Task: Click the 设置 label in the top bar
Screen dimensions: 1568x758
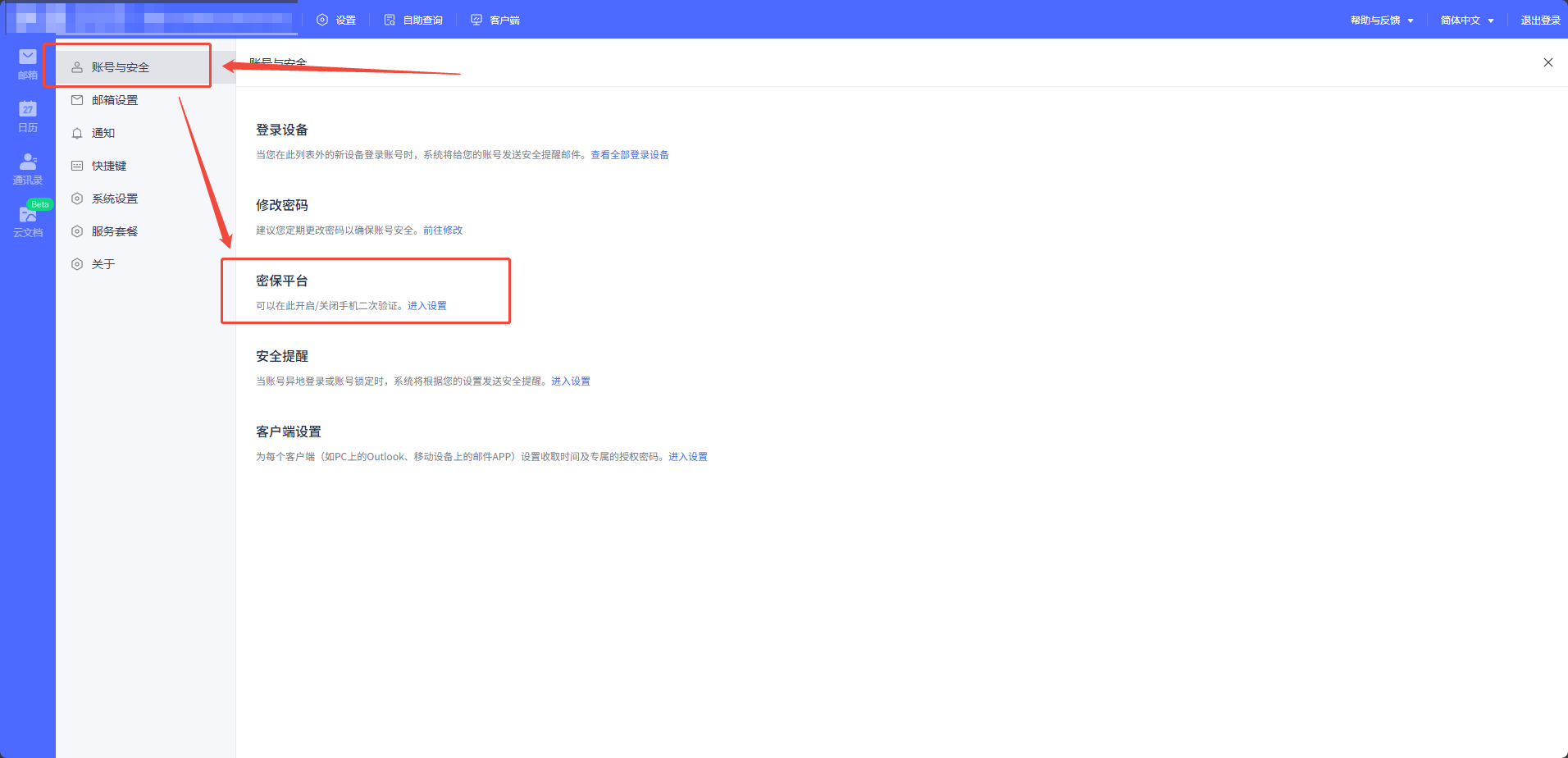Action: pos(345,20)
